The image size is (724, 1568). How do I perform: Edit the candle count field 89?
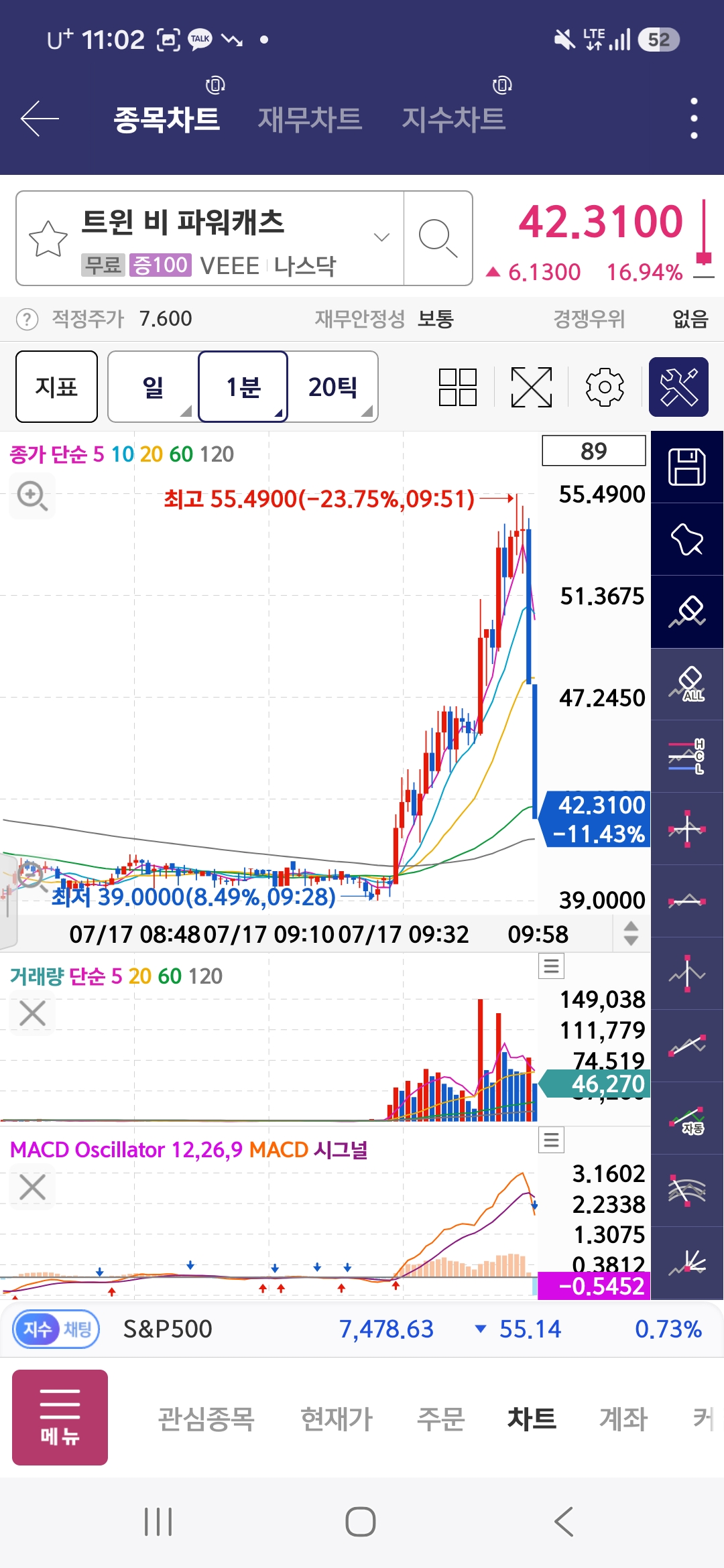coord(594,451)
